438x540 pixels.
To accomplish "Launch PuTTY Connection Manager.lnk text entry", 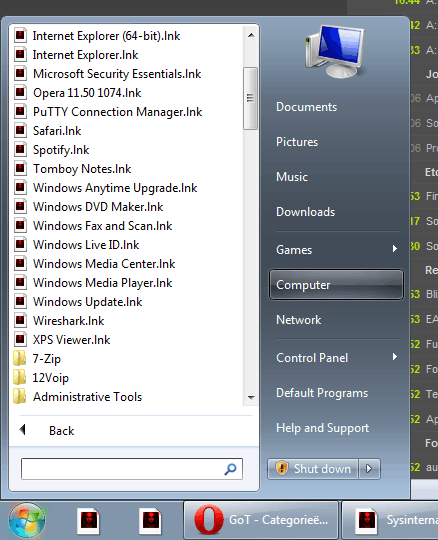I will [117, 112].
